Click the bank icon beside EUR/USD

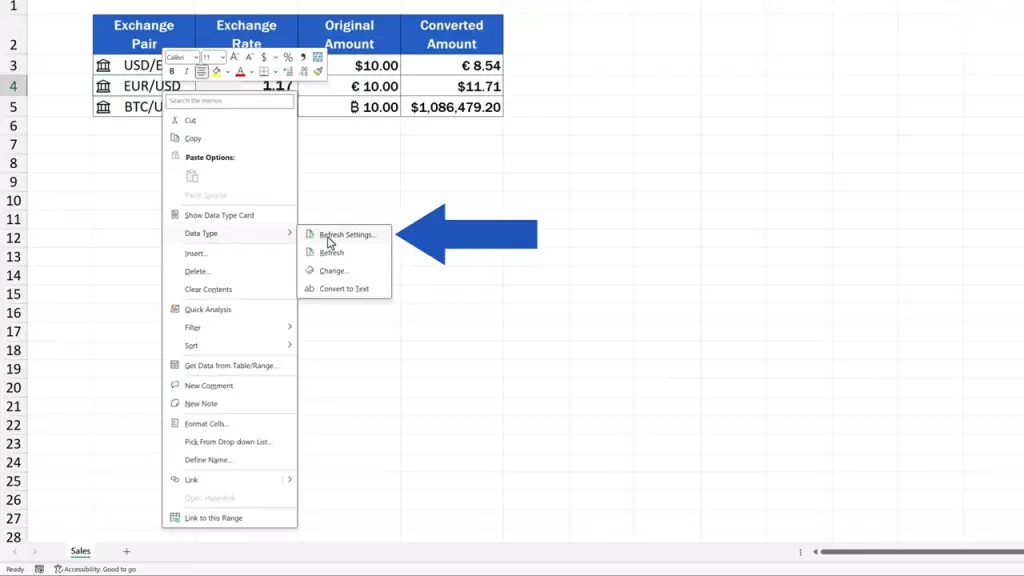tap(103, 86)
